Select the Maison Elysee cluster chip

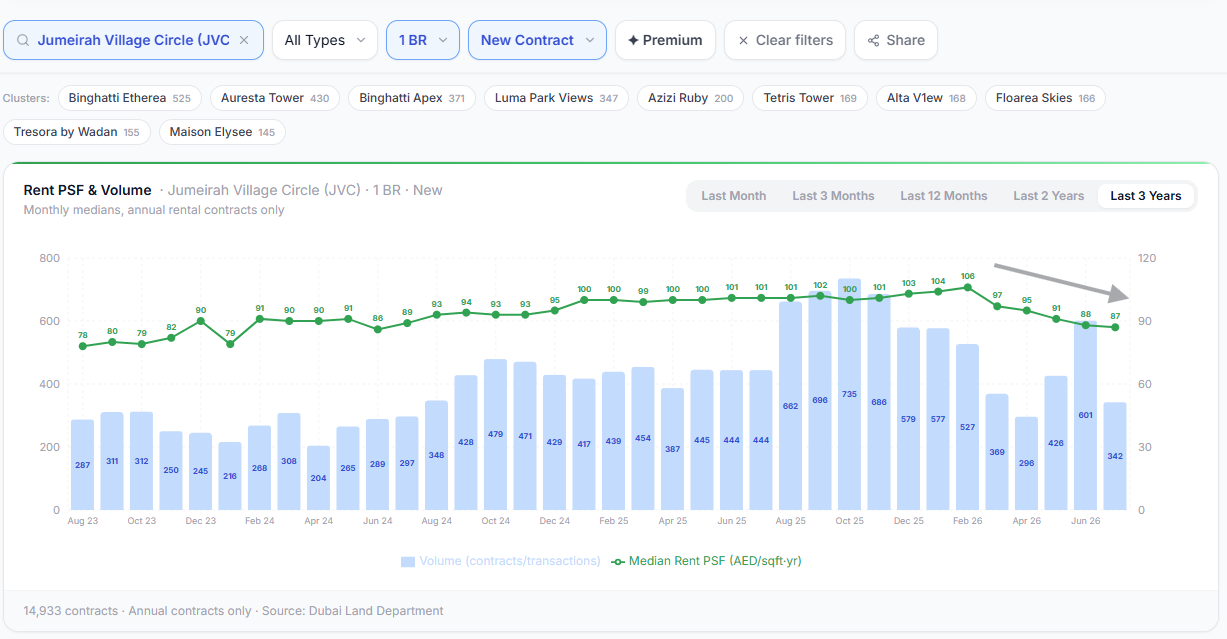(x=222, y=132)
